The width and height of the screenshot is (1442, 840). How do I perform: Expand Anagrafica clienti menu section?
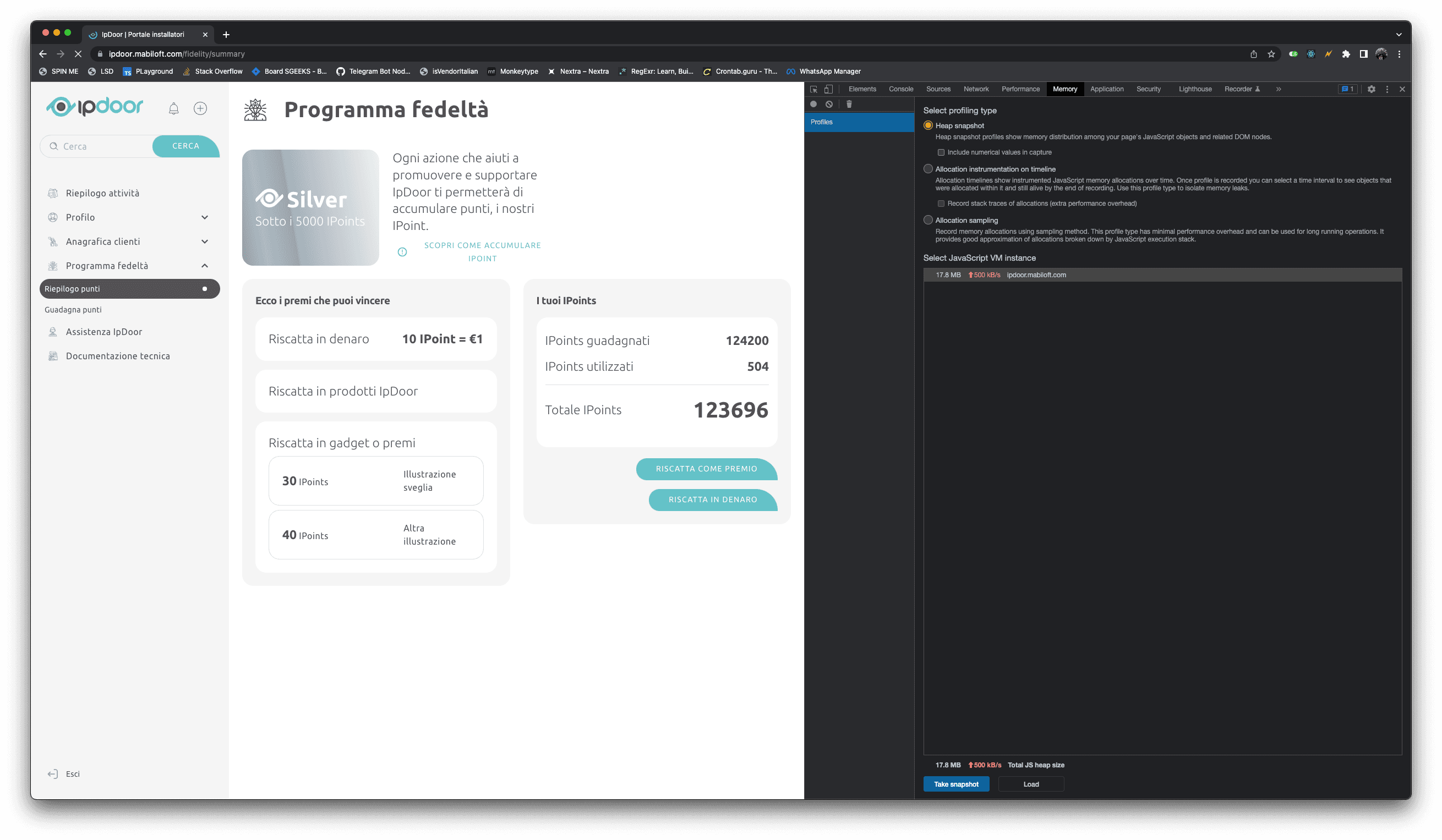click(x=205, y=242)
